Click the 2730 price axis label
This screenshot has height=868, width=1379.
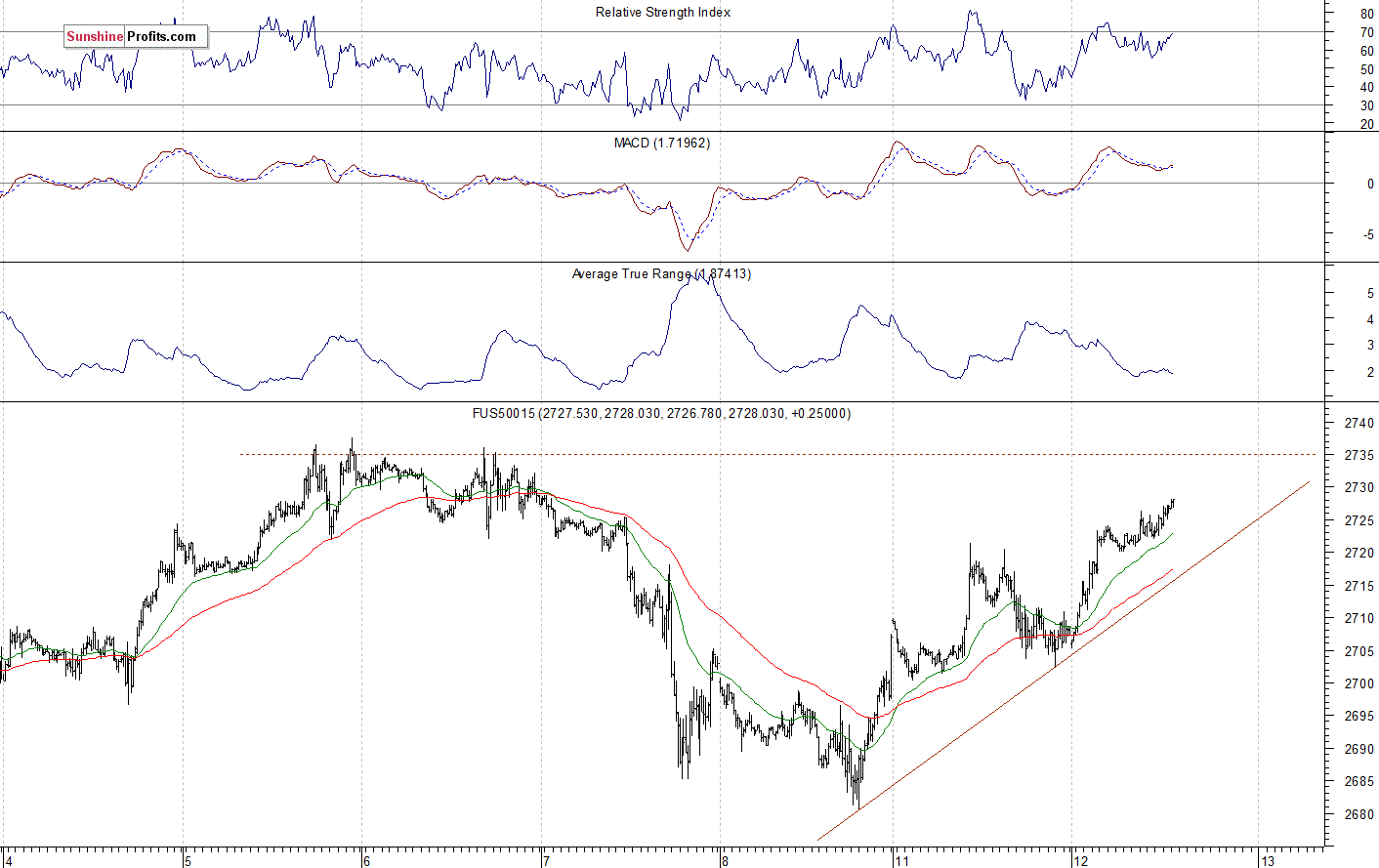tap(1358, 488)
